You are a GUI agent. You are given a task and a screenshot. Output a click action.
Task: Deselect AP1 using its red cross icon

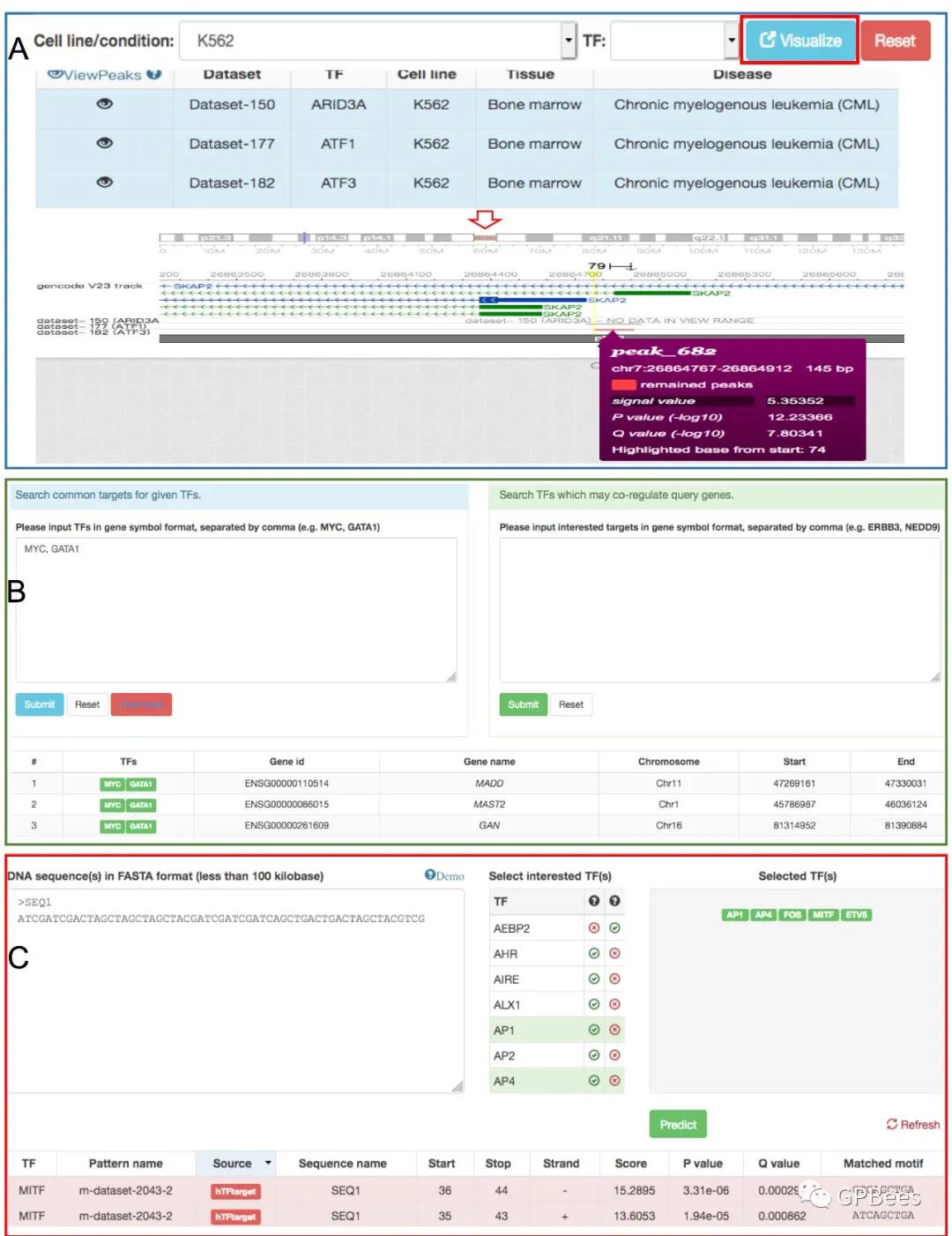pos(614,1030)
